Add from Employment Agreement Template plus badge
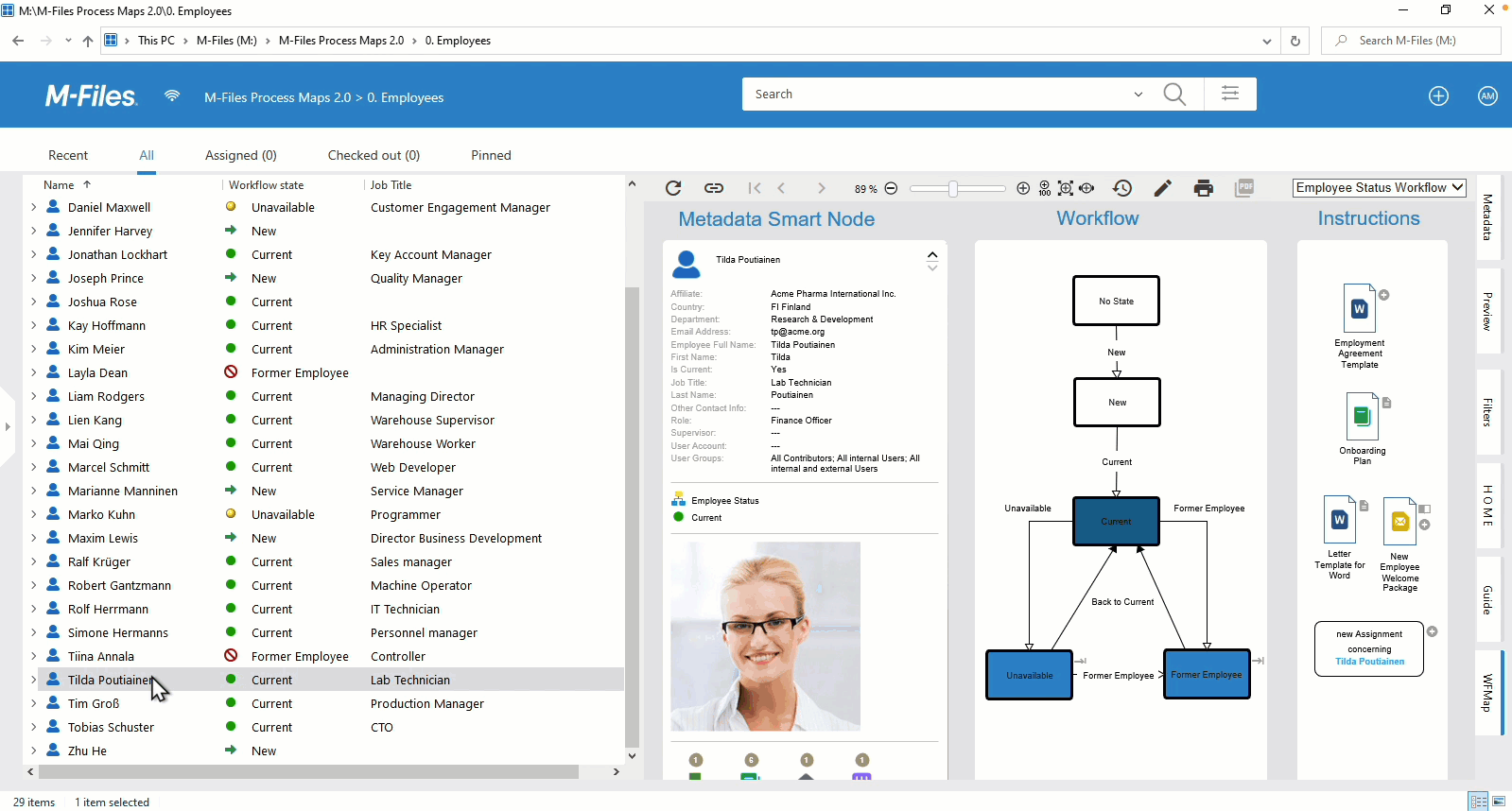Viewport: 1512px width, 811px height. (1384, 295)
